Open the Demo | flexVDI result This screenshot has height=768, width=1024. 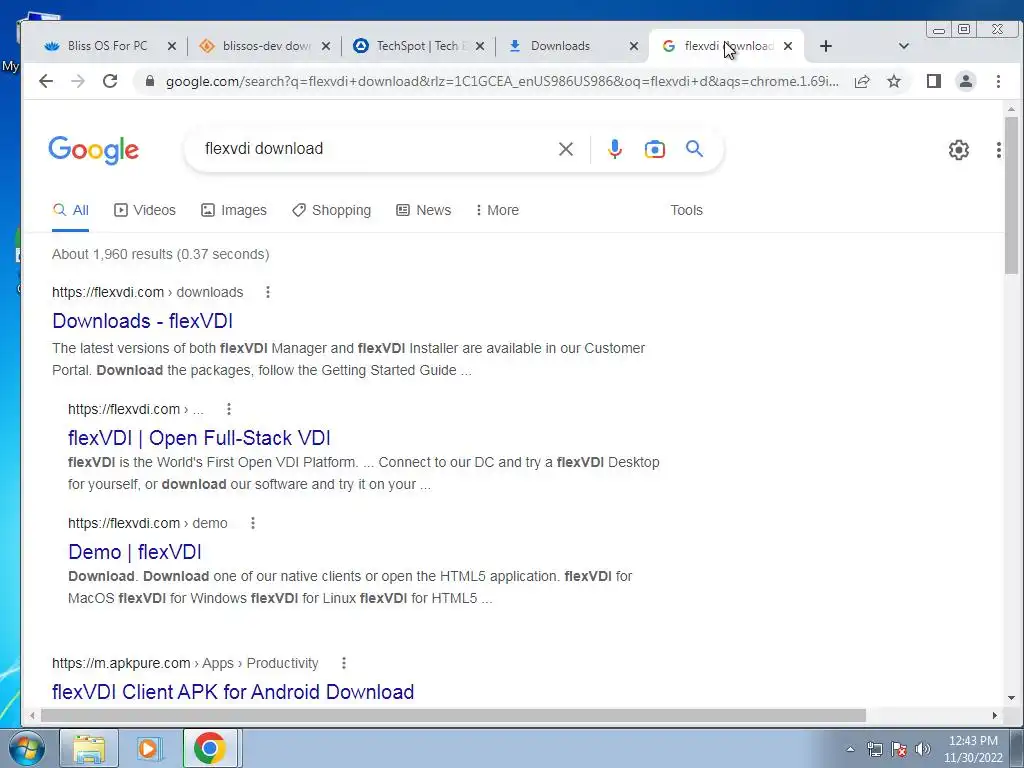(x=135, y=552)
